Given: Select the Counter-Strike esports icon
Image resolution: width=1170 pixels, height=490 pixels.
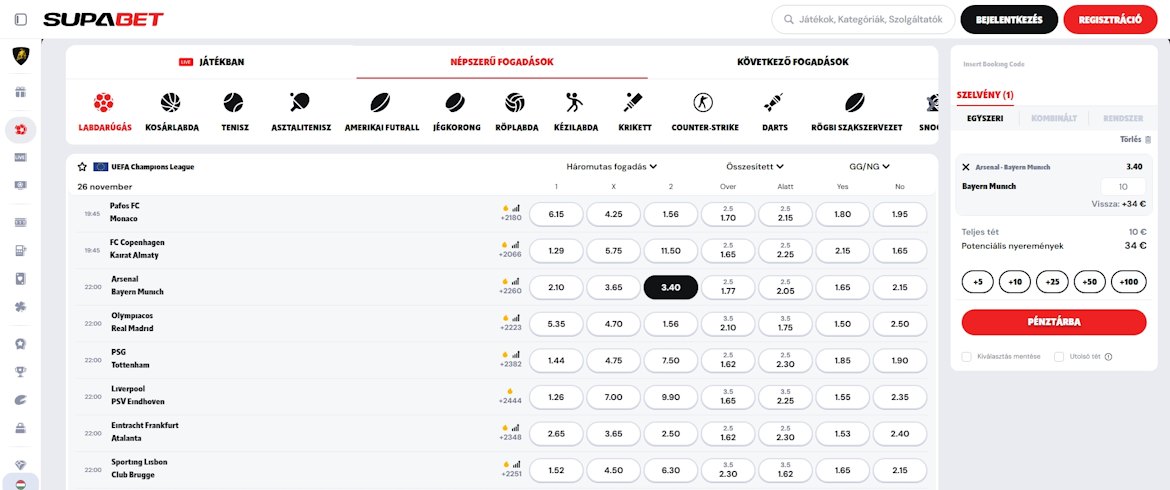Looking at the screenshot, I should point(704,103).
